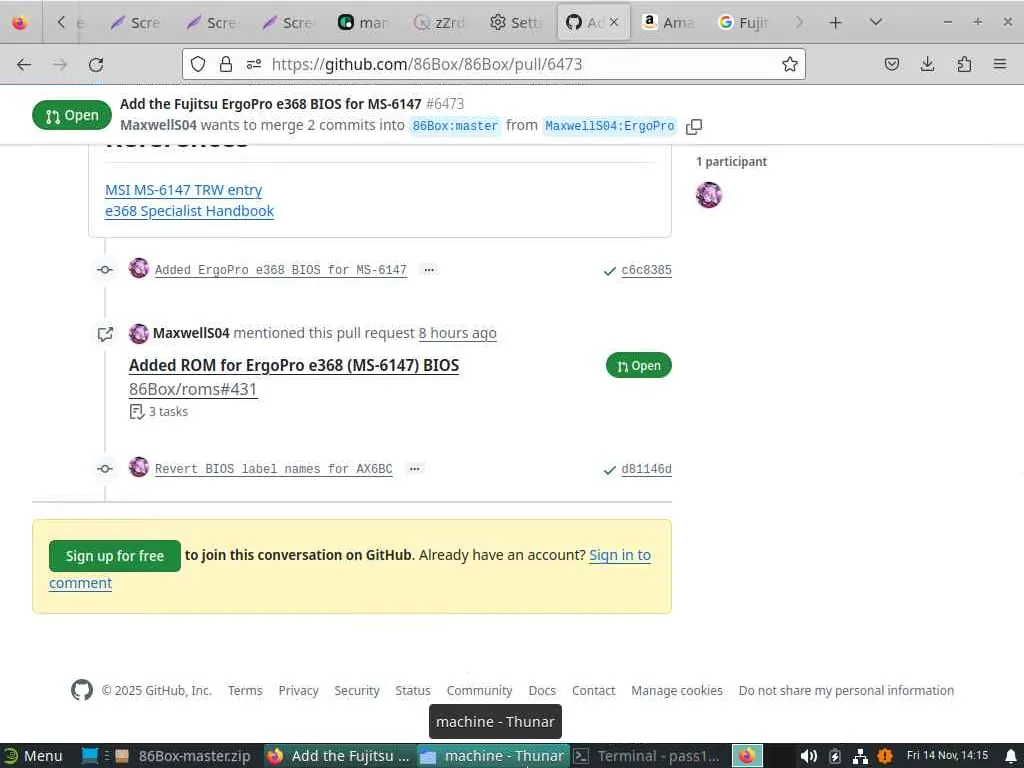Image resolution: width=1024 pixels, height=768 pixels.
Task: Open commit 'Added ErgoPro e368 BIOS for MS-6147'
Action: (x=281, y=270)
